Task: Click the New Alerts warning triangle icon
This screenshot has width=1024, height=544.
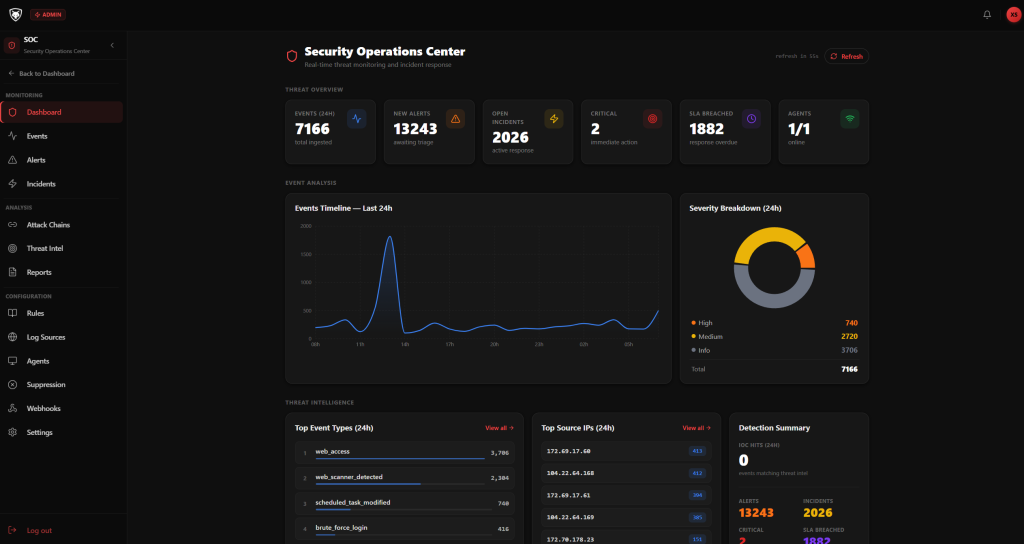Action: (x=455, y=119)
